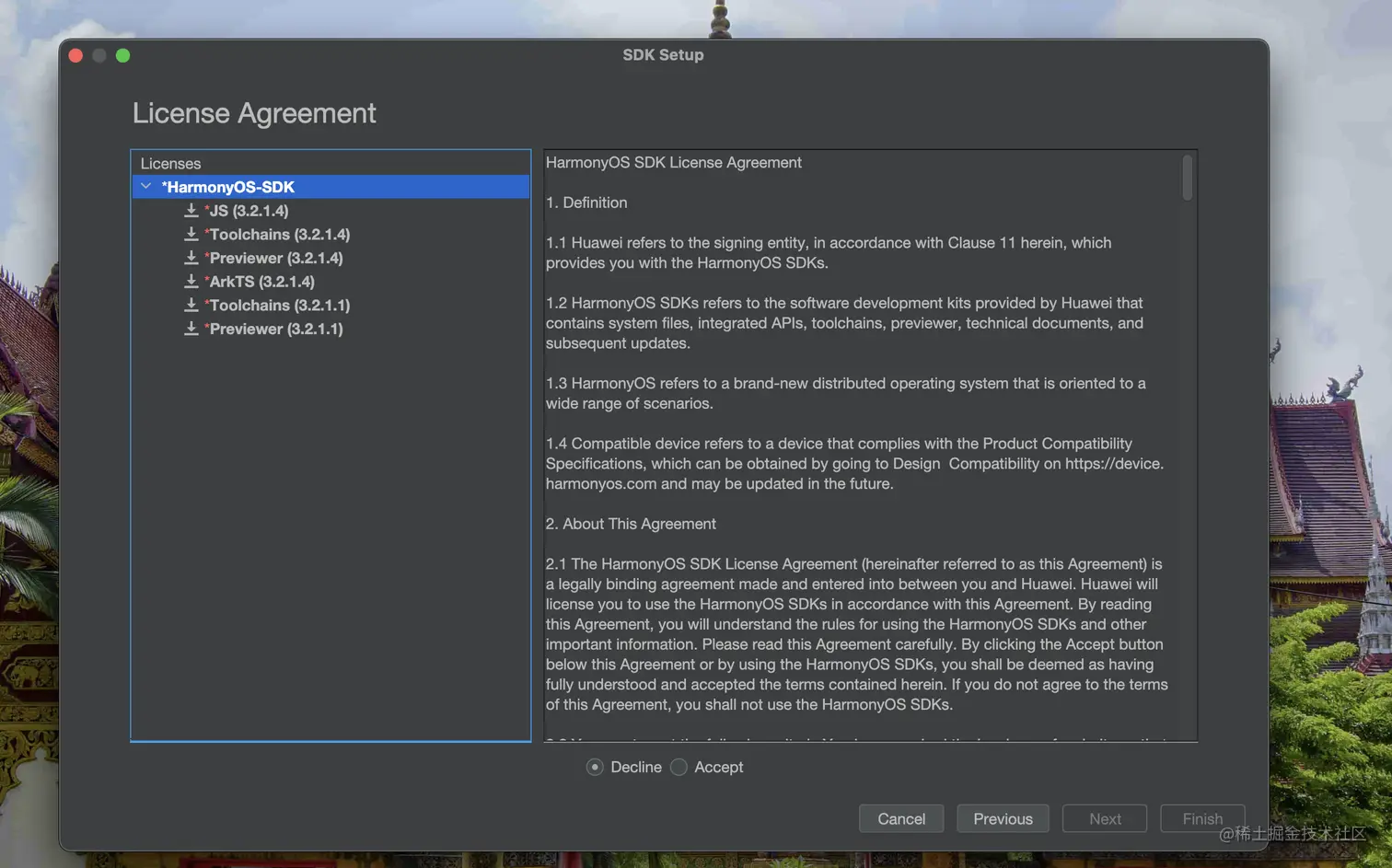The image size is (1392, 868).
Task: Click download icon next to ArkTS (3.2.1.4)
Action: pyautogui.click(x=191, y=282)
